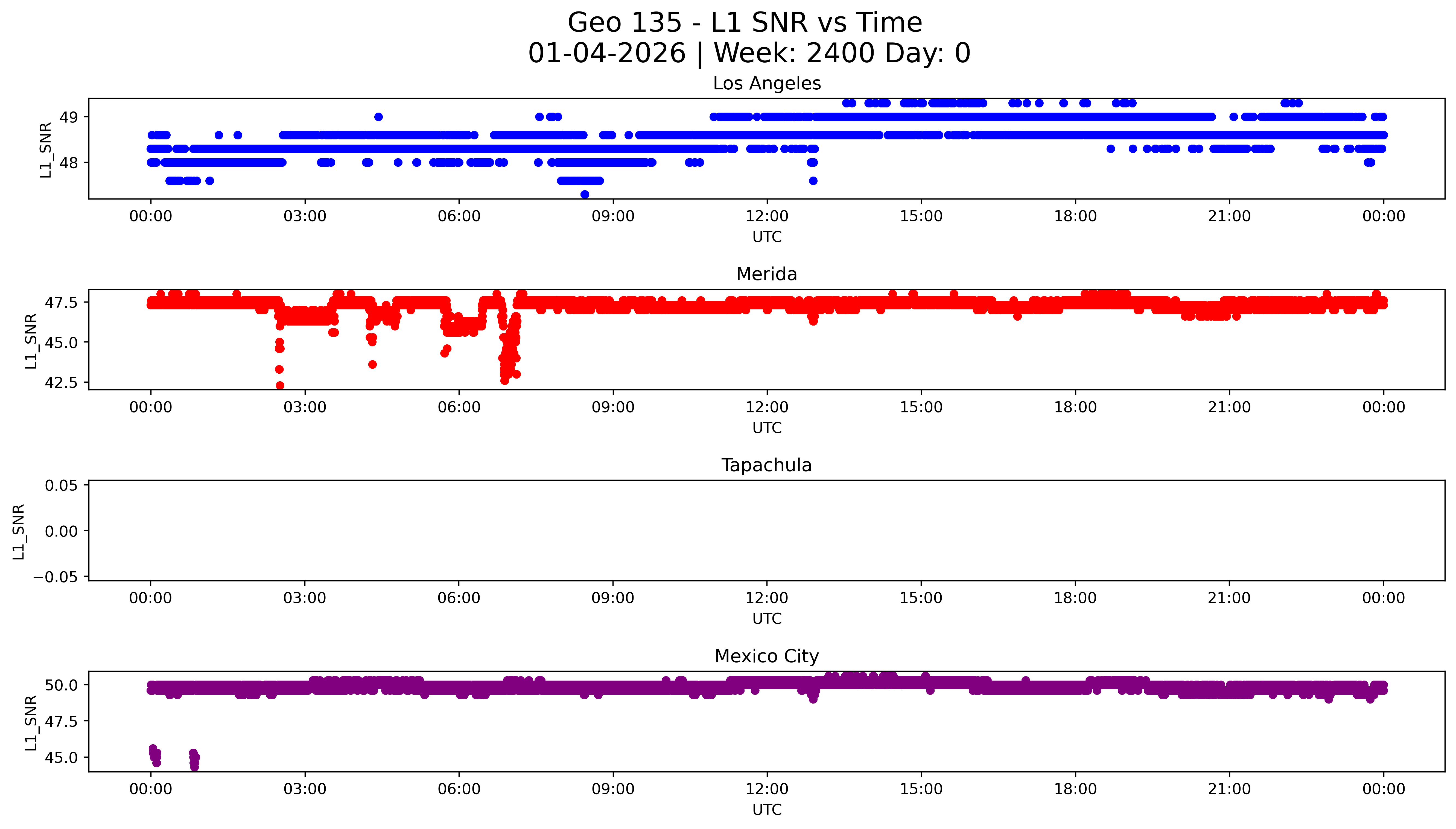Click the lowest blue point in Los Angeles plot
This screenshot has width=1456, height=829.
click(585, 194)
